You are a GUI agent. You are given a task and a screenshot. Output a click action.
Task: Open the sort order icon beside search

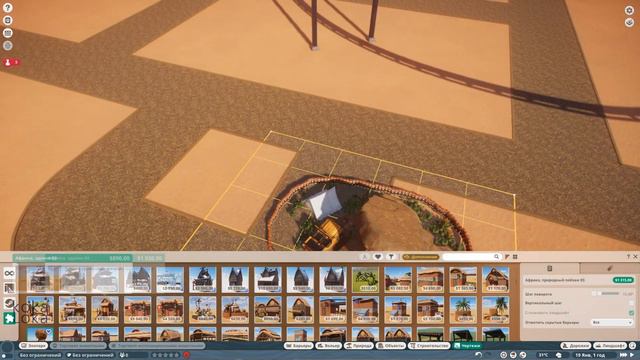pyautogui.click(x=507, y=257)
